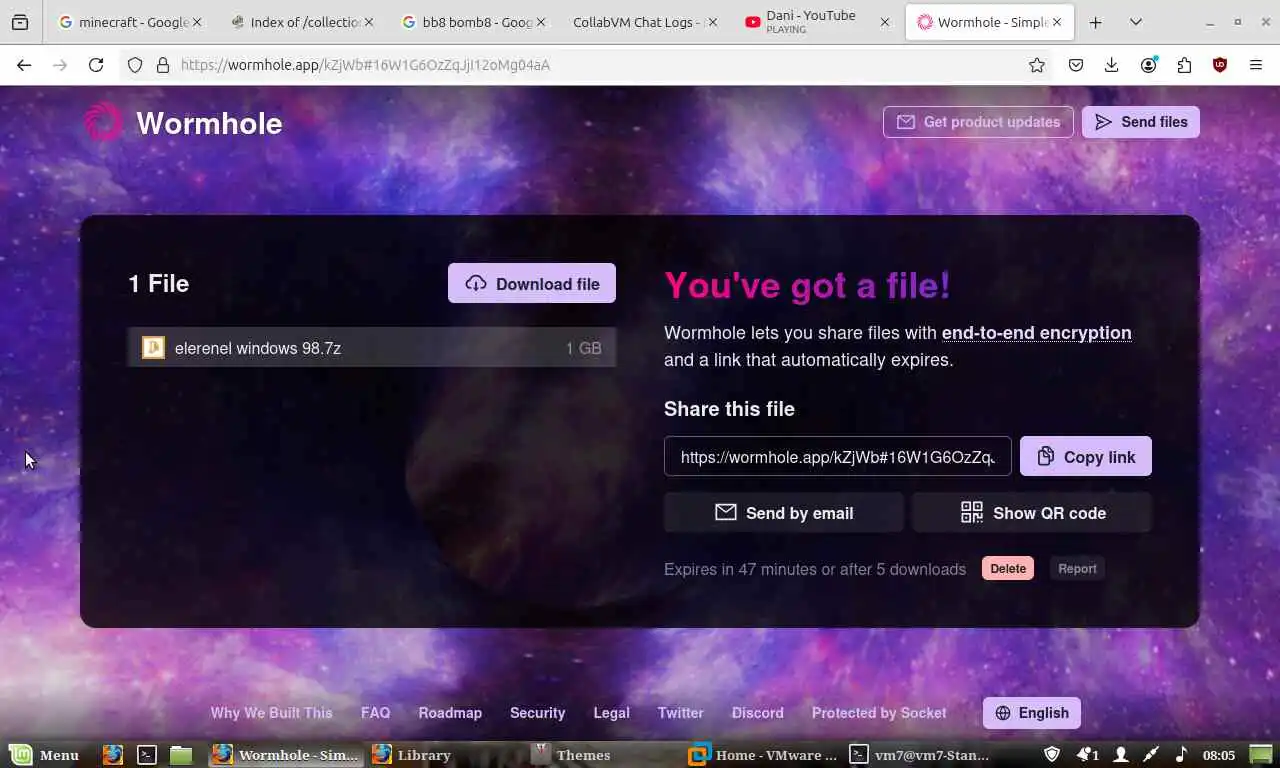View site padlock security info
Screen dimensions: 1280x768
[x=162, y=65]
